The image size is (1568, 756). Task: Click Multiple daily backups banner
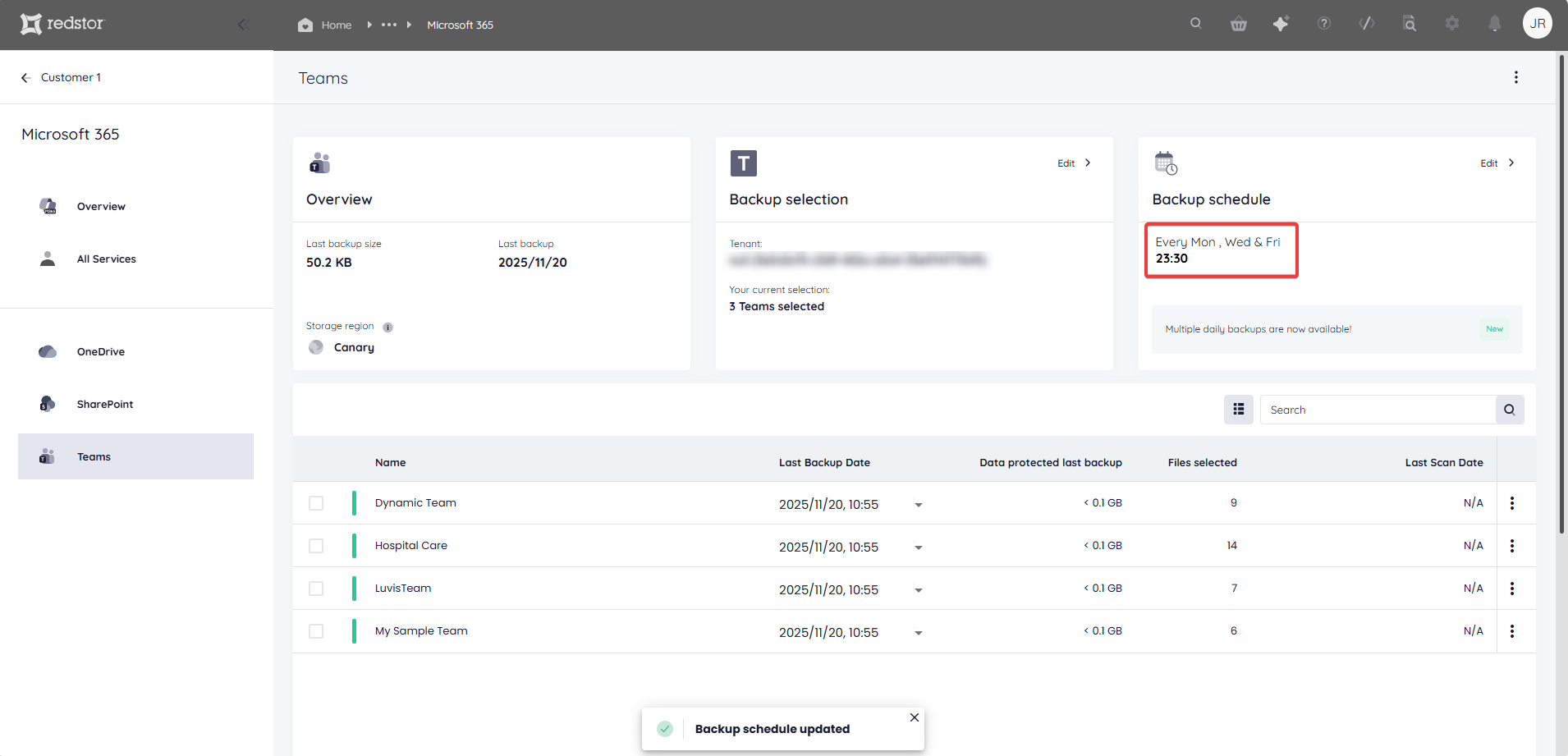tap(1336, 329)
